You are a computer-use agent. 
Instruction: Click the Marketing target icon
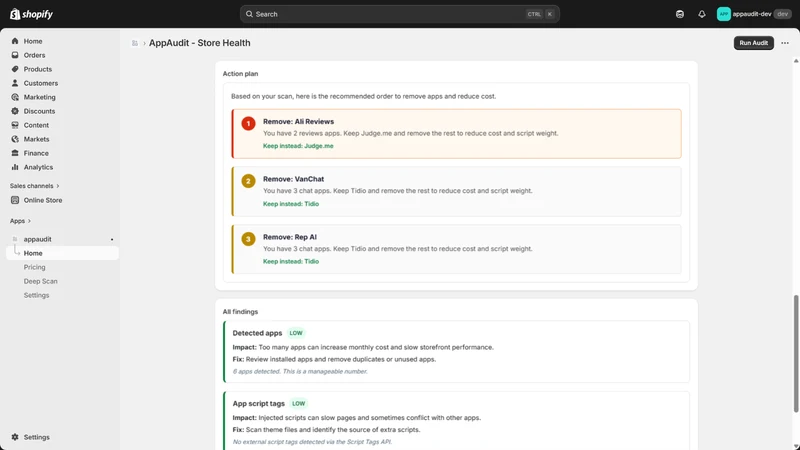[15, 97]
